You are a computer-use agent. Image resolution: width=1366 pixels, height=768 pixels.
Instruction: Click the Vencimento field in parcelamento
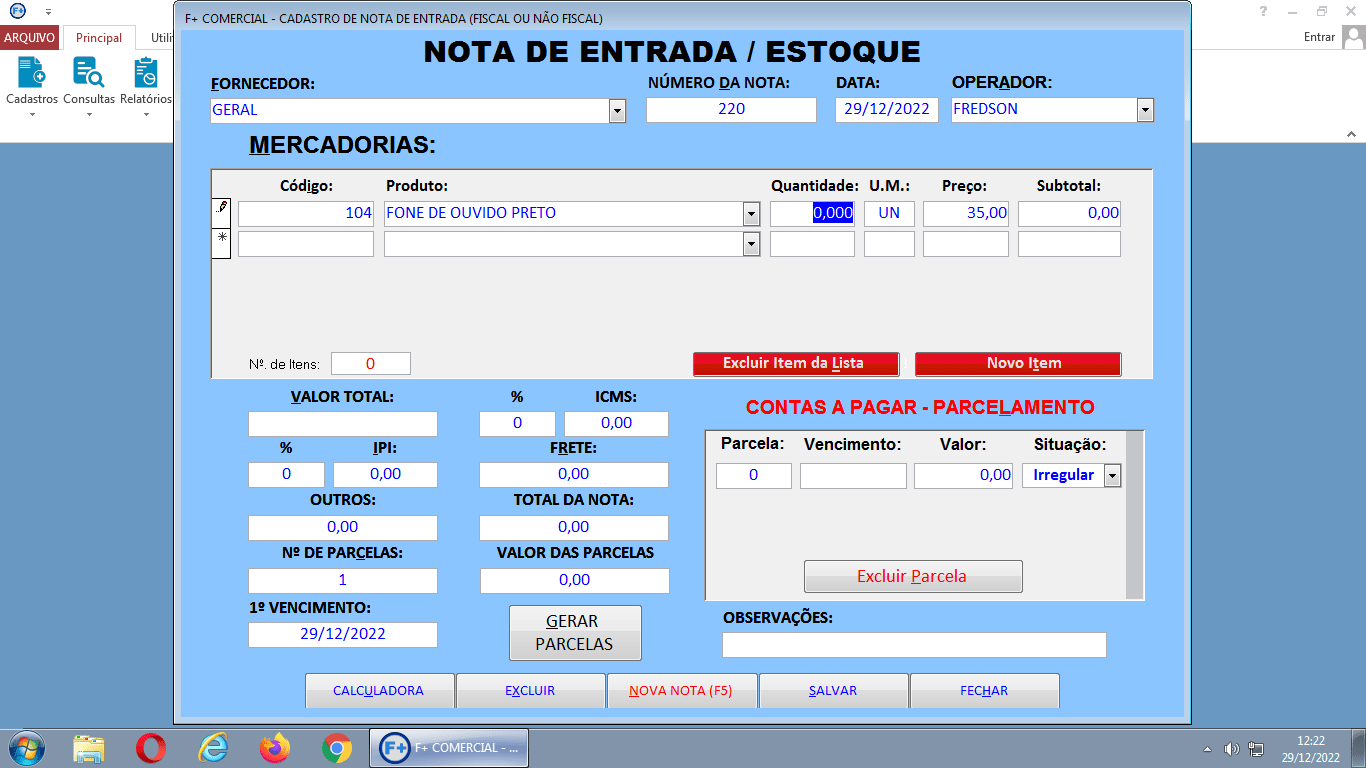click(853, 476)
